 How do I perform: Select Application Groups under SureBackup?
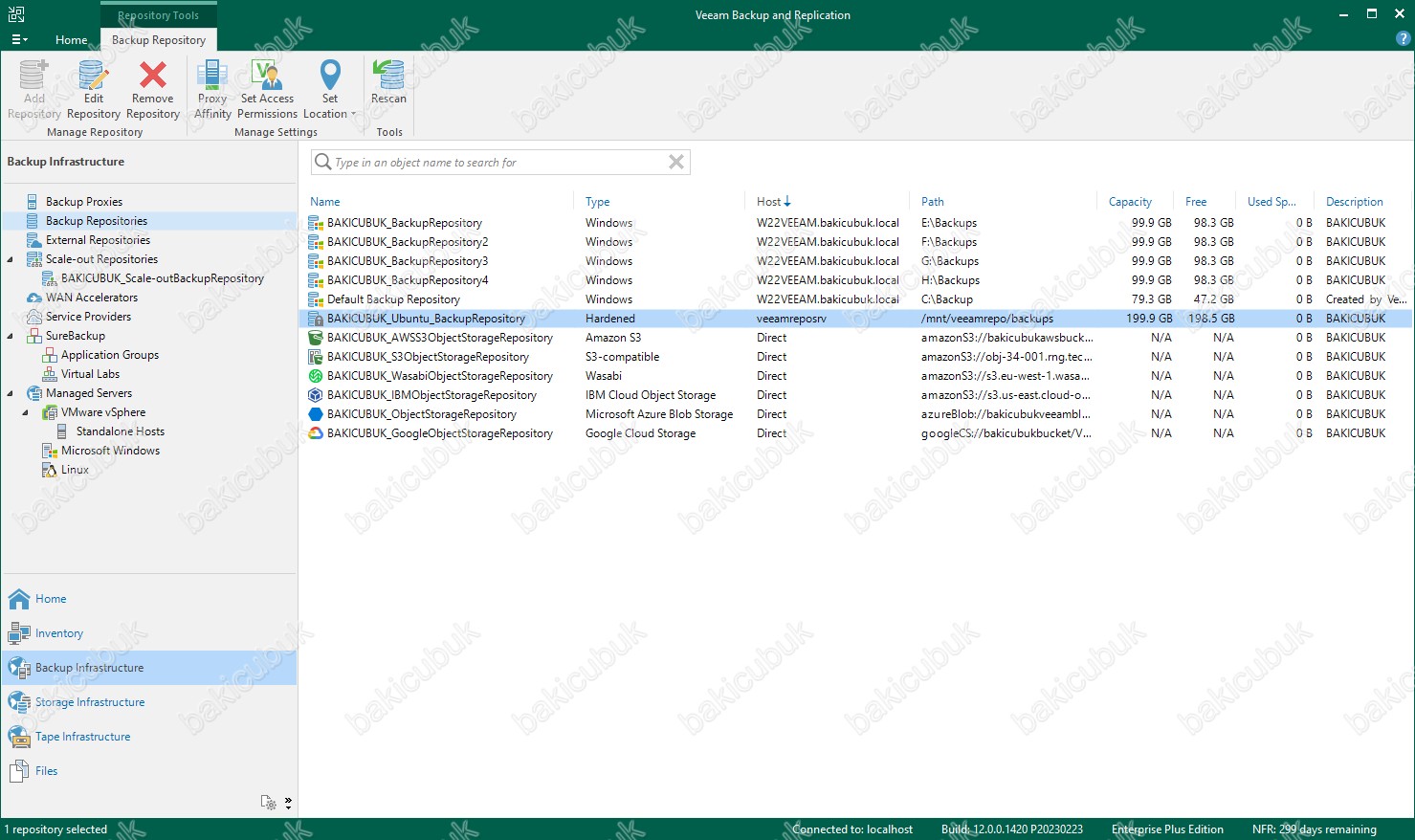(110, 355)
